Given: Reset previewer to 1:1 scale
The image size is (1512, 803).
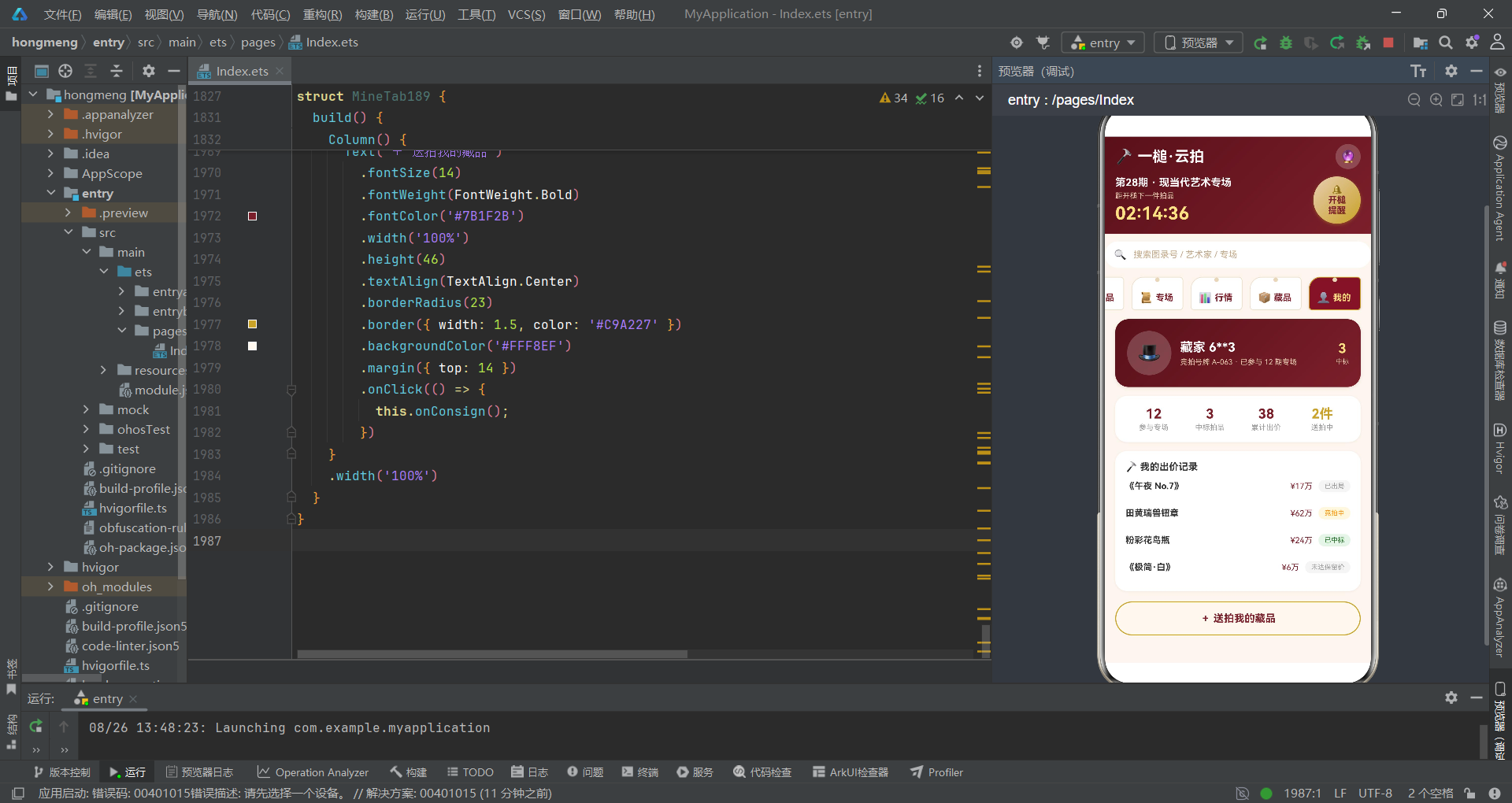Looking at the screenshot, I should click(x=1479, y=100).
